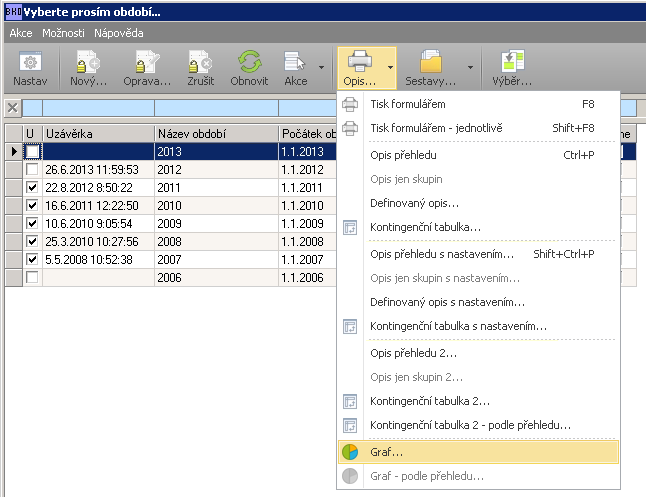
Task: Uncheck the checkbox in the 2007 row
Action: (x=32, y=259)
